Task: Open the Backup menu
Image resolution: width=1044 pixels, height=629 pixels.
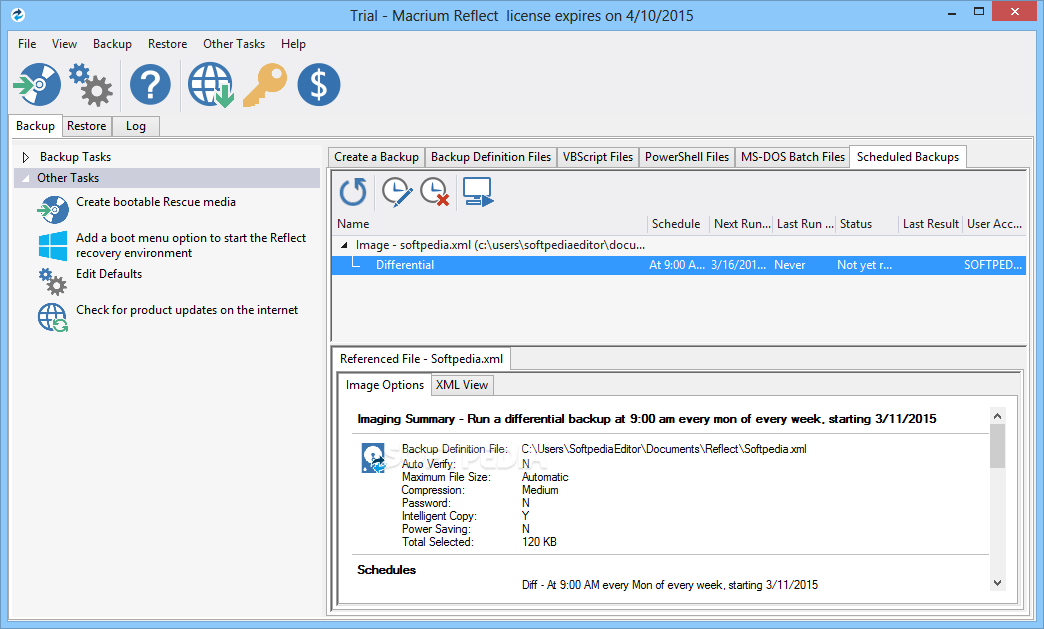Action: point(113,44)
